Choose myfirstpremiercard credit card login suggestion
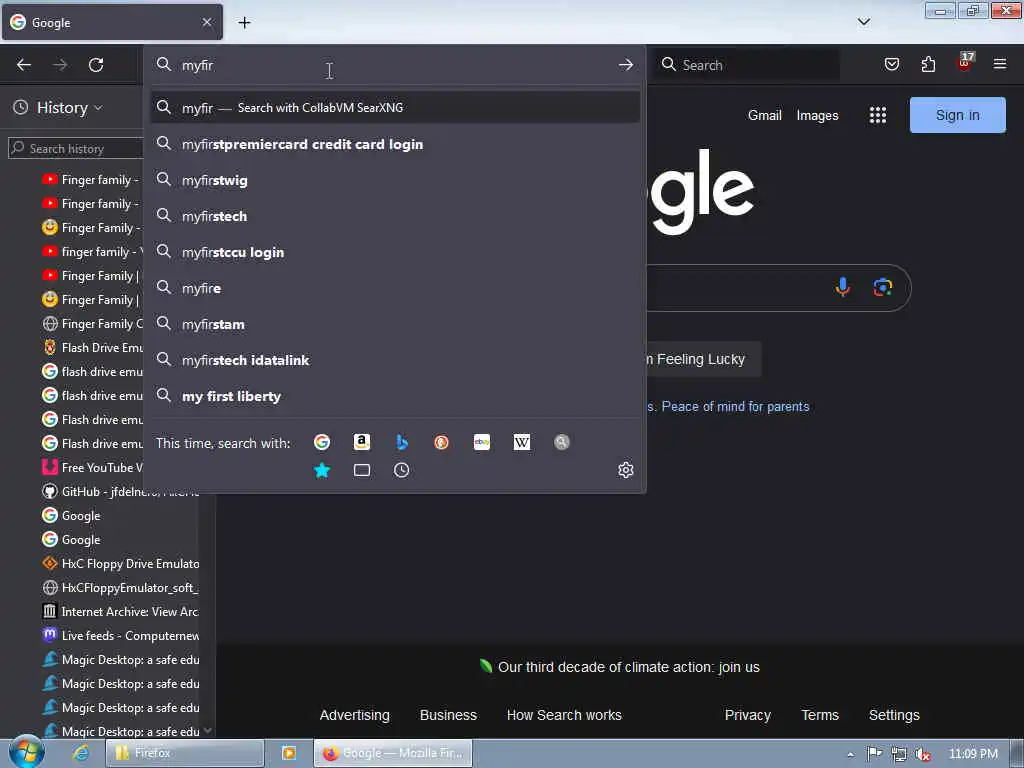This screenshot has width=1024, height=768. tap(394, 144)
